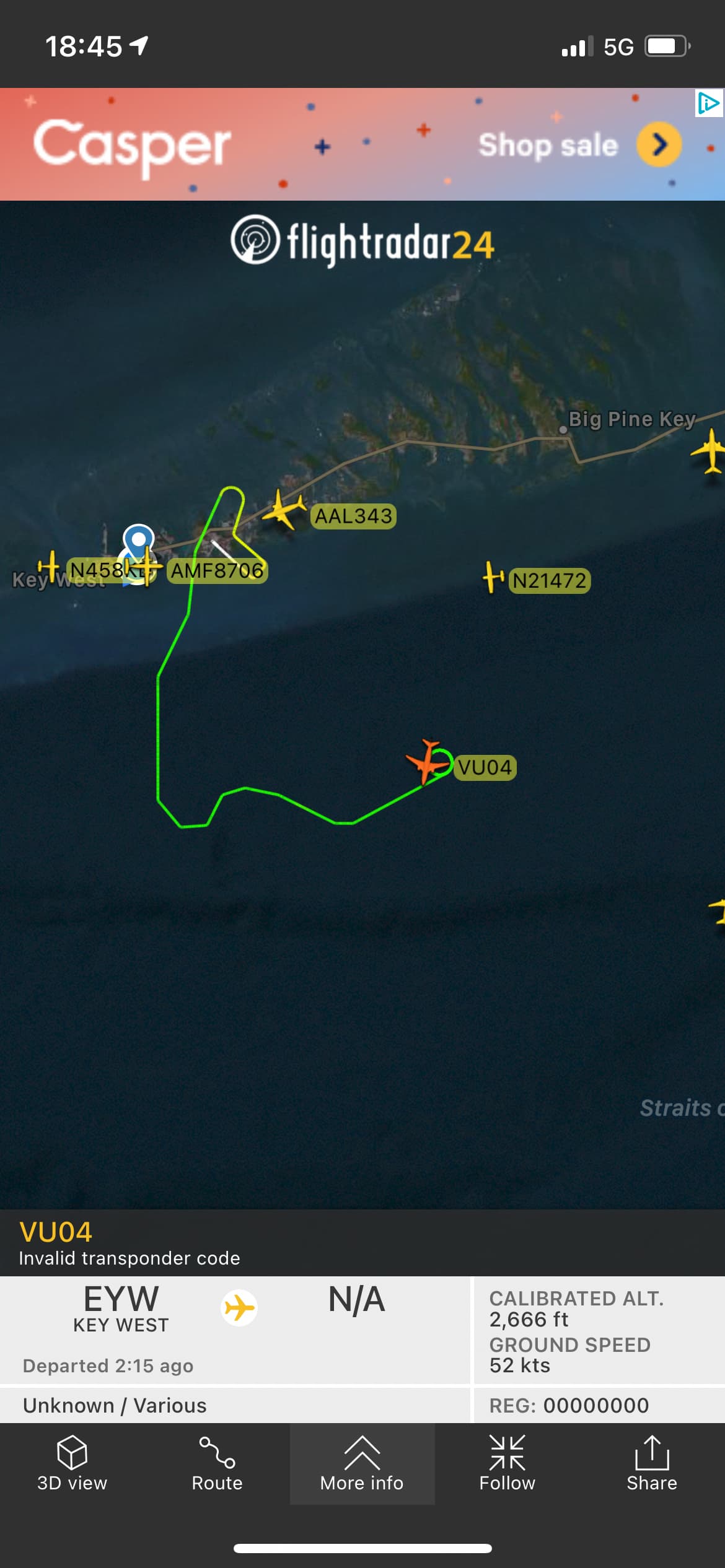This screenshot has height=1568, width=725.
Task: Tap the Casper ad logo
Action: coord(132,147)
